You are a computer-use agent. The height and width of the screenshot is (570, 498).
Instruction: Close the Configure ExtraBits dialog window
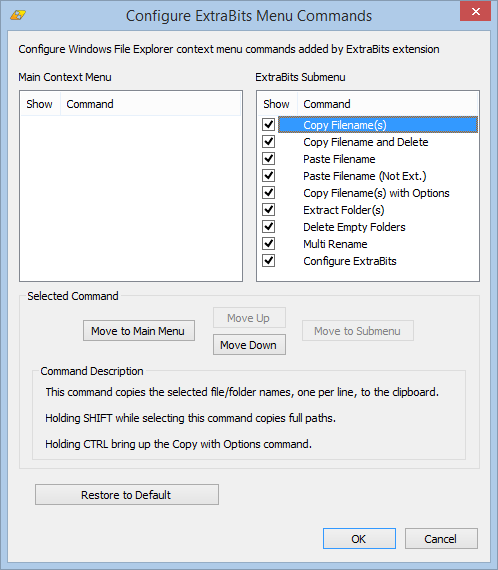(475, 12)
